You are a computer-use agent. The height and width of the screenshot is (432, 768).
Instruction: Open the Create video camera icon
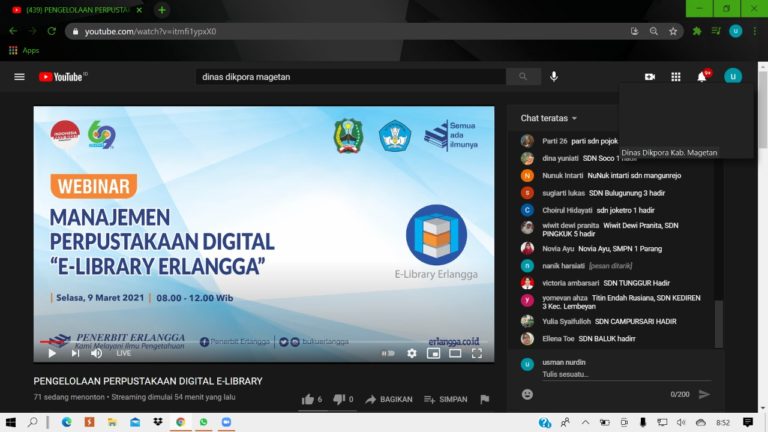pyautogui.click(x=650, y=77)
